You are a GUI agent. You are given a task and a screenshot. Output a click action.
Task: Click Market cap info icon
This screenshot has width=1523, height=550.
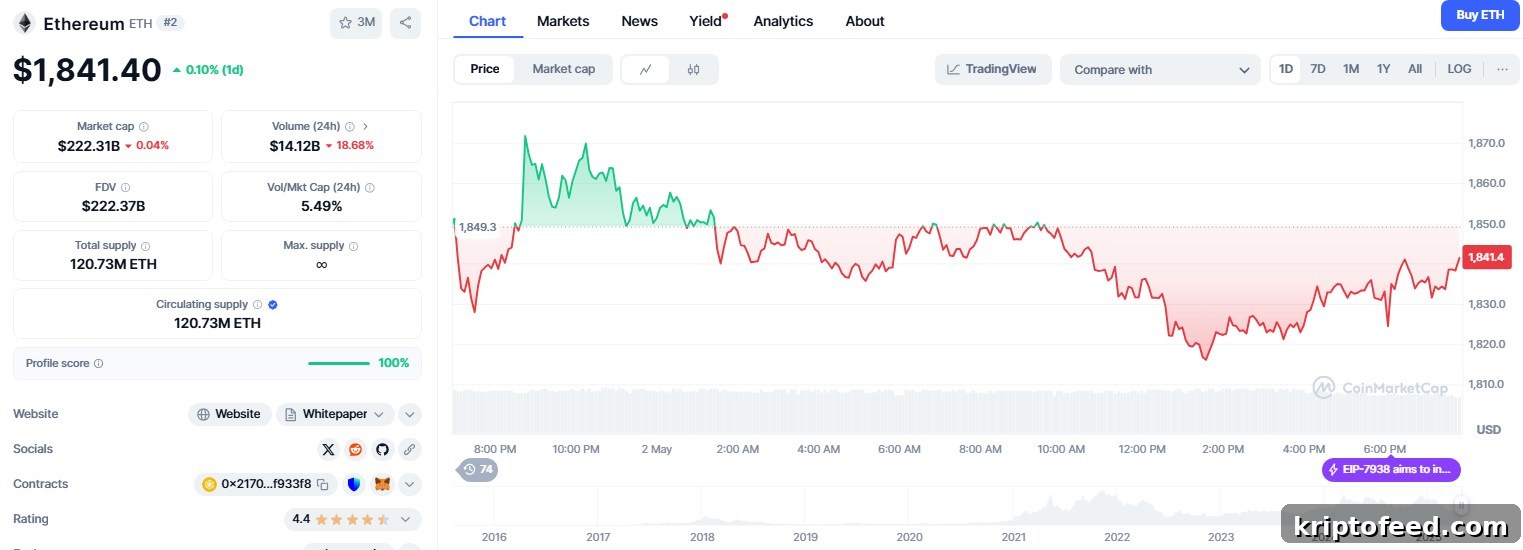[144, 127]
